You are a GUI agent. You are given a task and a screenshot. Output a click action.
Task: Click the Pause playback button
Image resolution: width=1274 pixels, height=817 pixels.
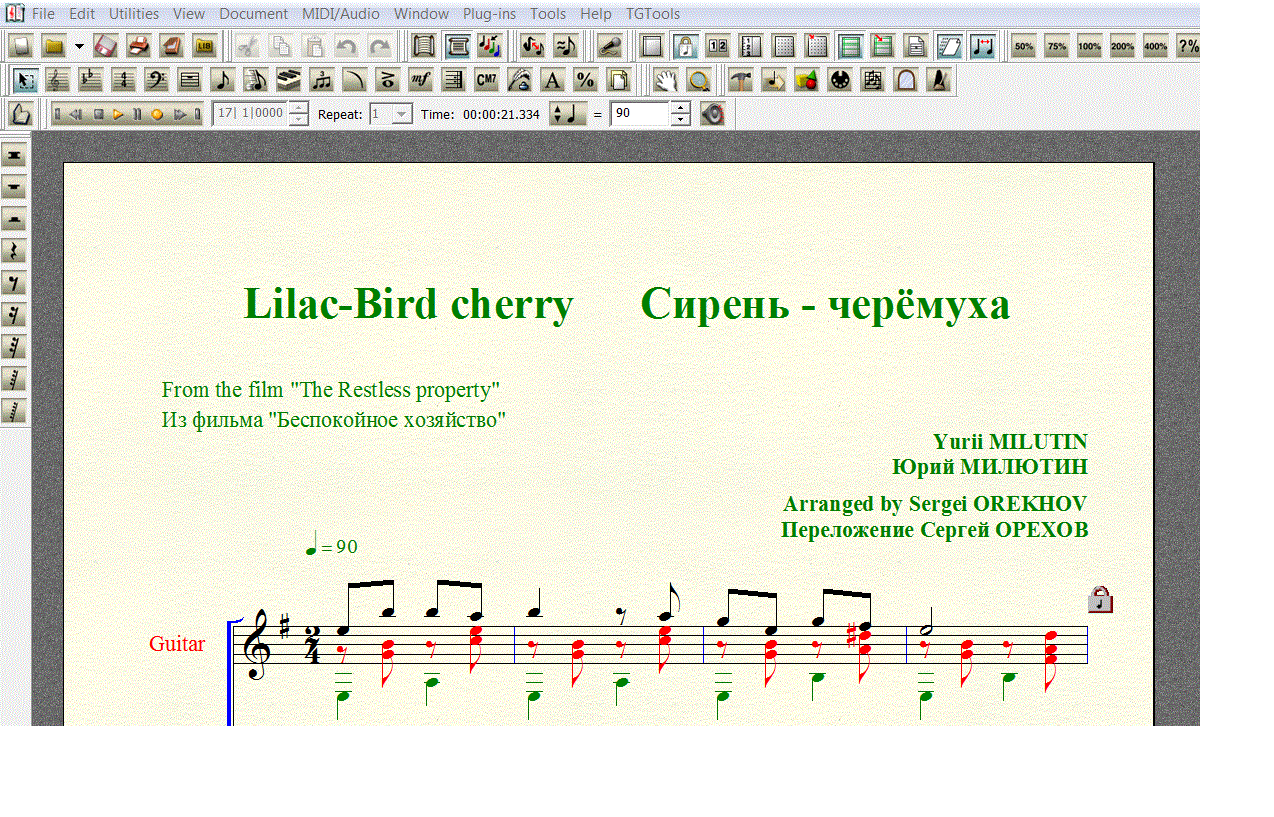138,114
